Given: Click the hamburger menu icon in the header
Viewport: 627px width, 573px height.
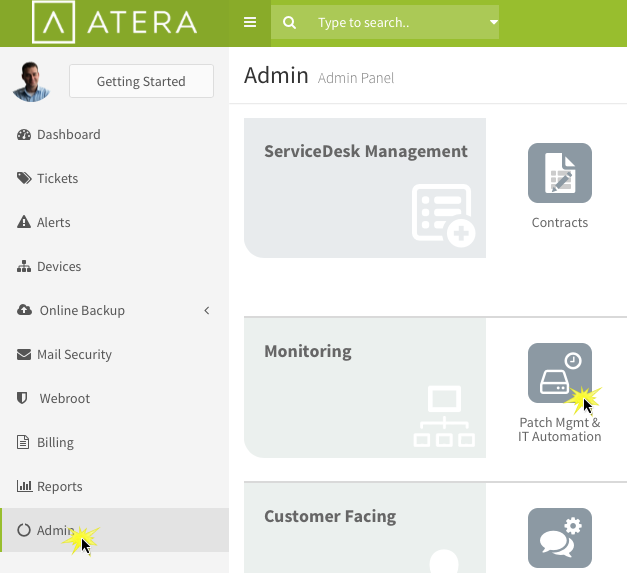Looking at the screenshot, I should 250,22.
